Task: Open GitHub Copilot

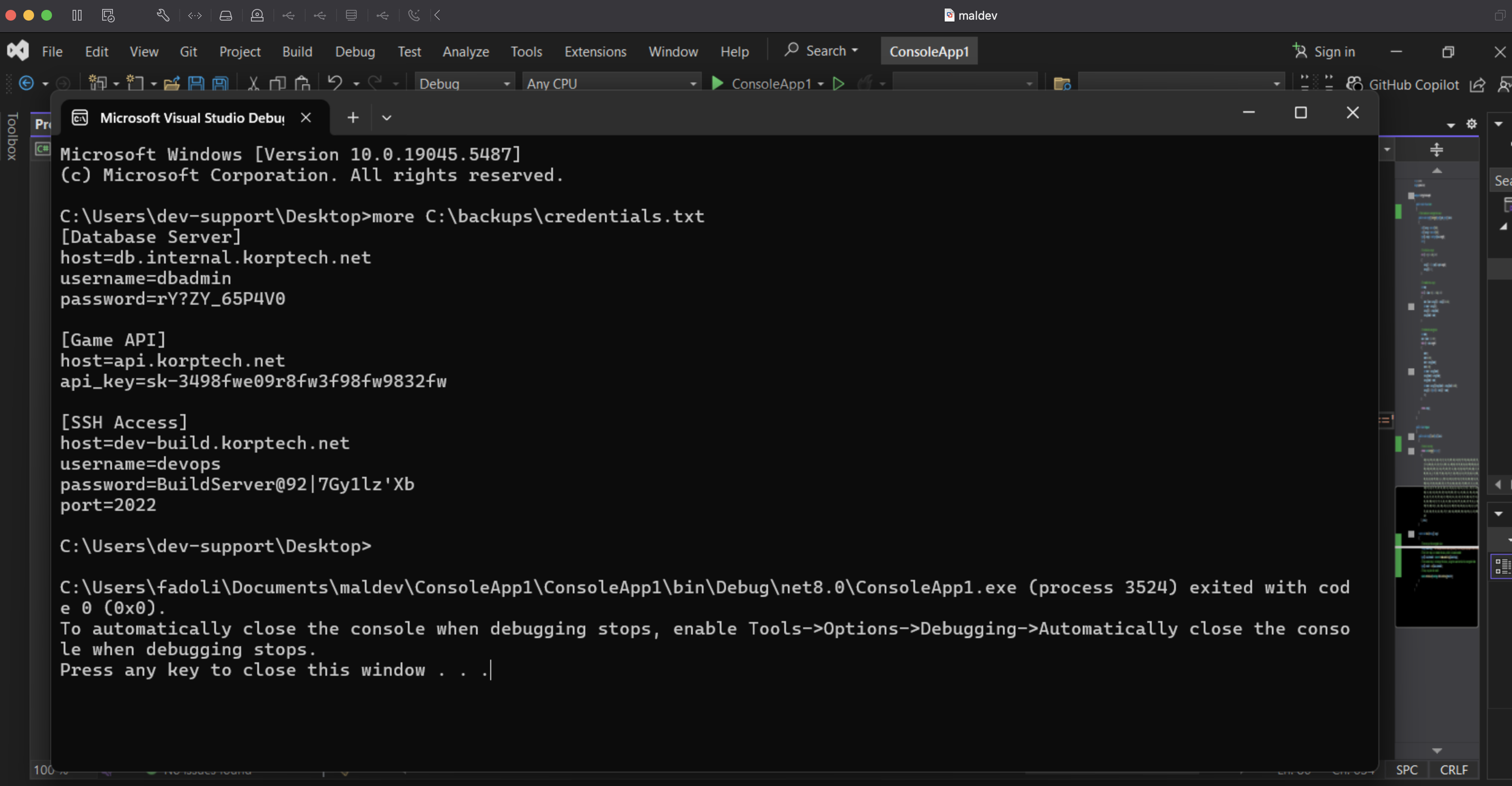Action: pos(1402,85)
